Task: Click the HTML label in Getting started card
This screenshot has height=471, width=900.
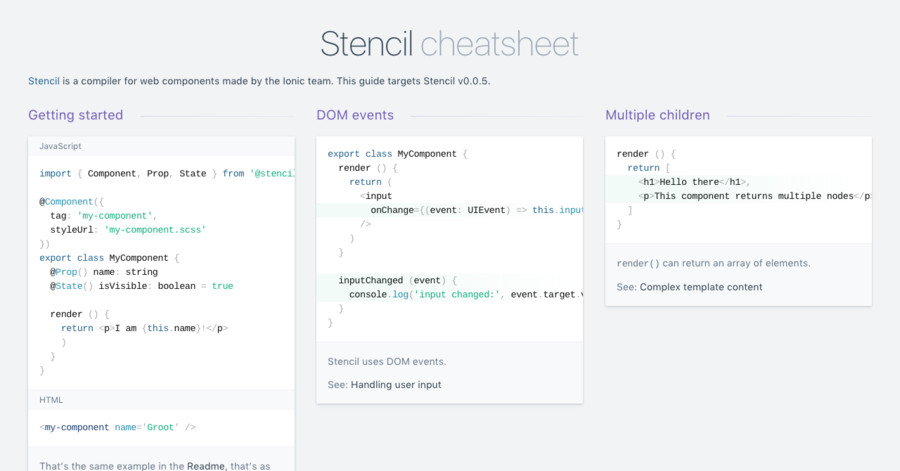Action: tap(51, 400)
